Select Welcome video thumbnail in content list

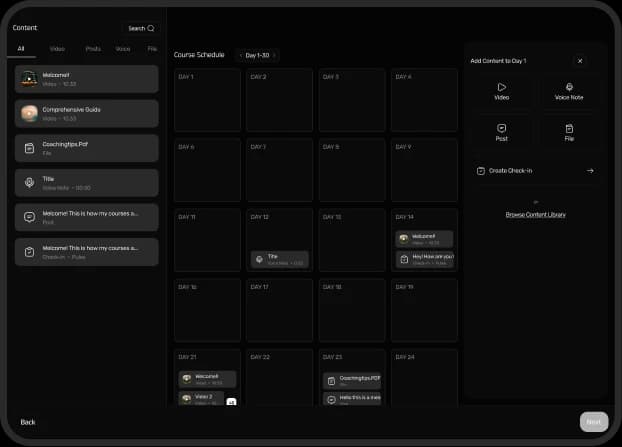tap(29, 79)
